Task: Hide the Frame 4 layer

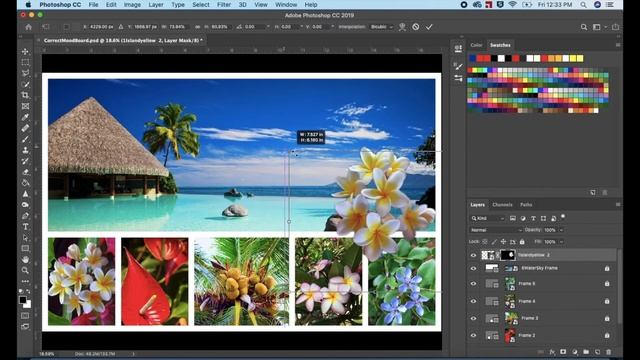Action: coord(473,301)
